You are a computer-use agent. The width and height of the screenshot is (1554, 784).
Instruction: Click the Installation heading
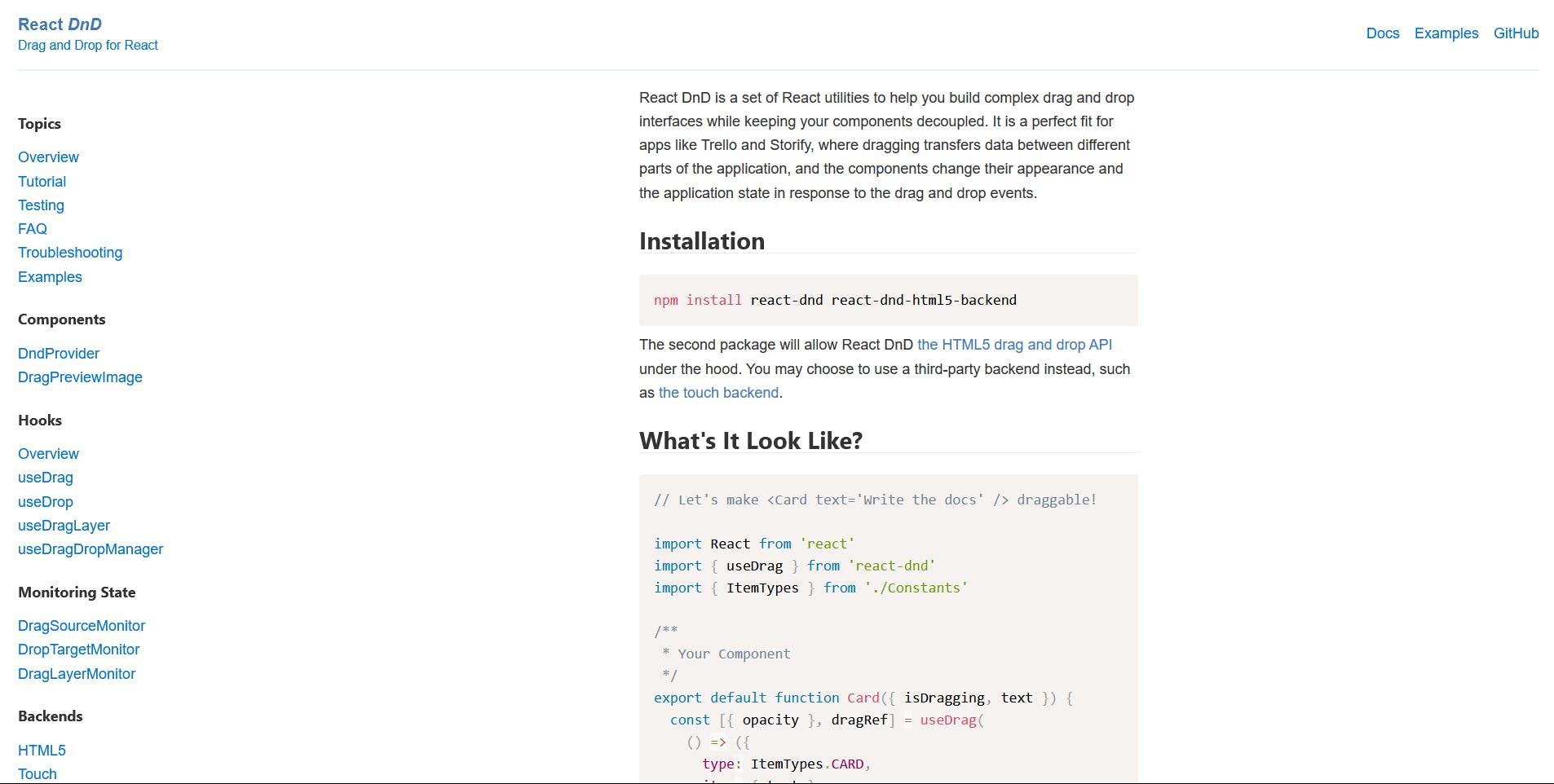click(x=702, y=241)
